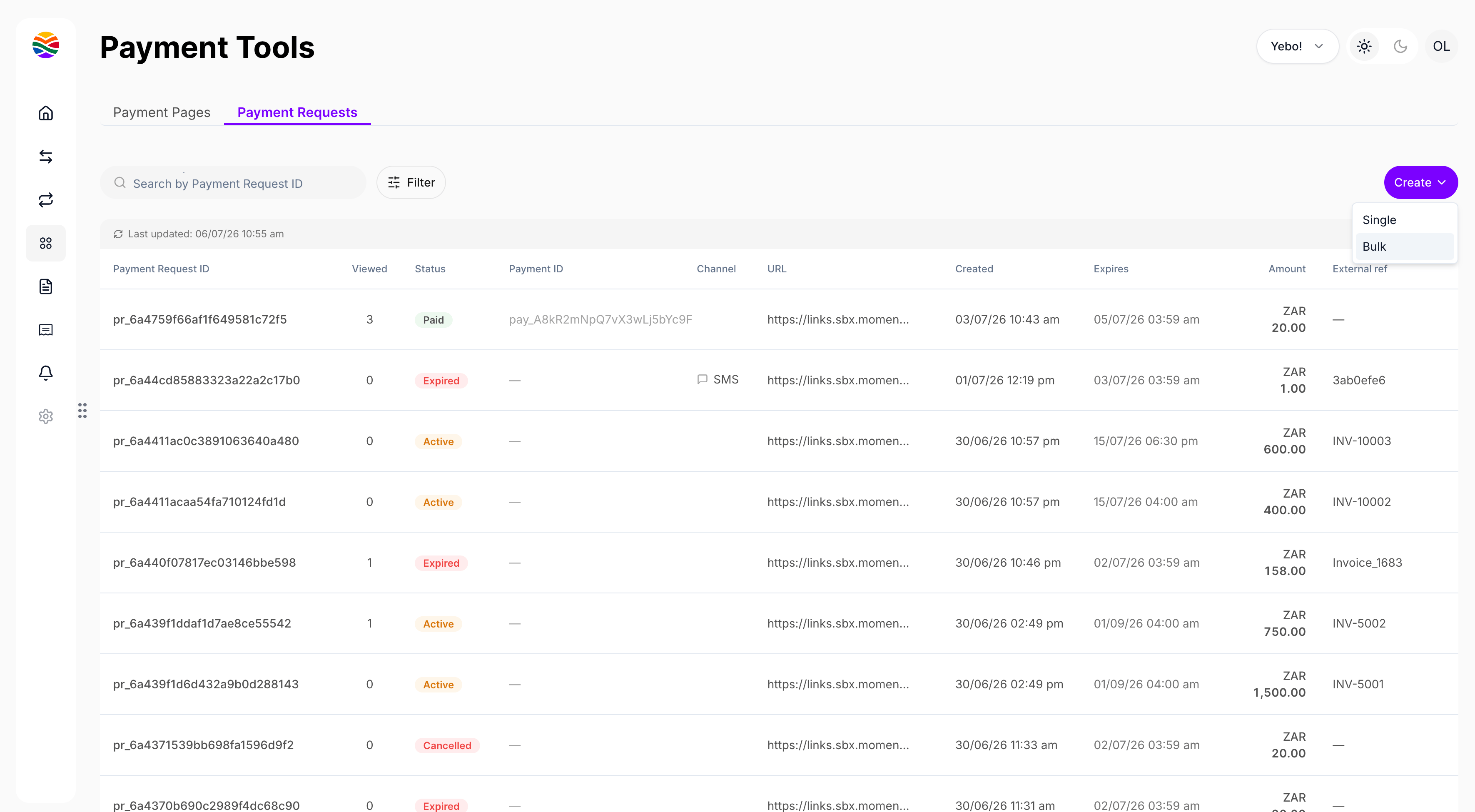This screenshot has width=1475, height=812.
Task: Expand the Yebo! account dropdown
Action: 1297,46
